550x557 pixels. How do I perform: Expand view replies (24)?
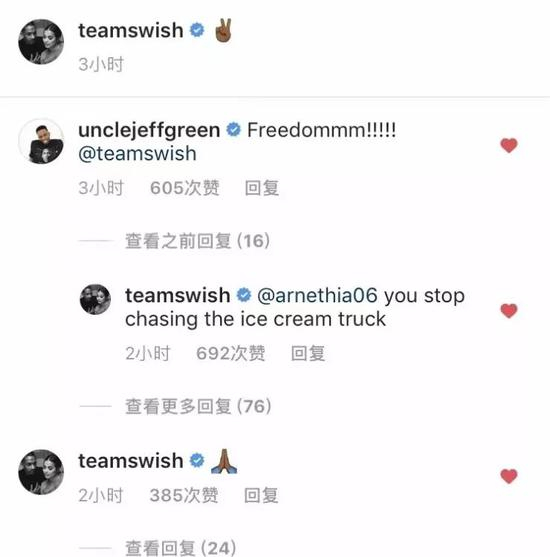[180, 548]
